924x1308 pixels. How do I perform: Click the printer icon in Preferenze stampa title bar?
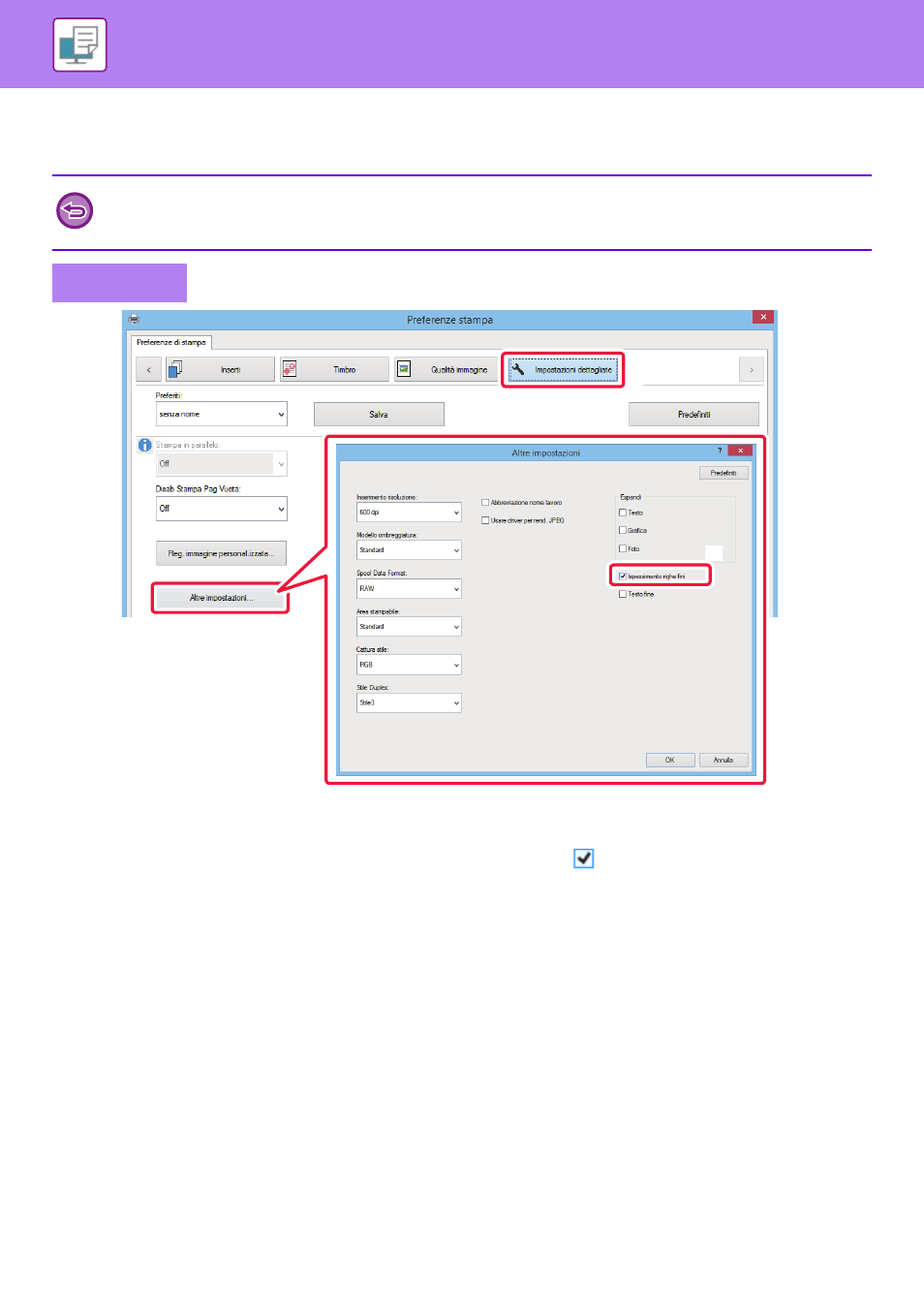pos(134,319)
